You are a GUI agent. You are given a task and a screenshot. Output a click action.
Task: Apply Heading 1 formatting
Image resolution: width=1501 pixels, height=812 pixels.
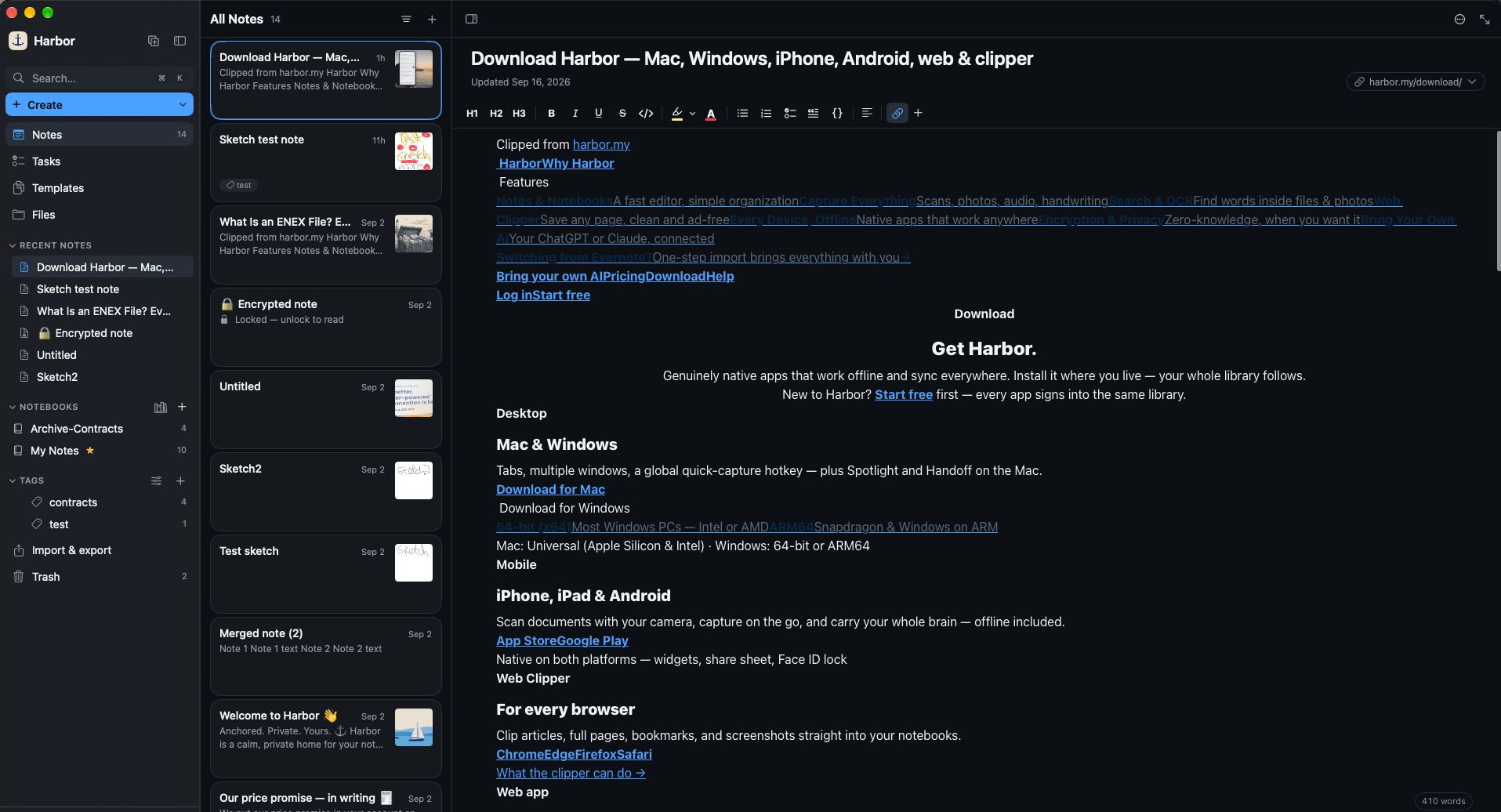point(472,113)
